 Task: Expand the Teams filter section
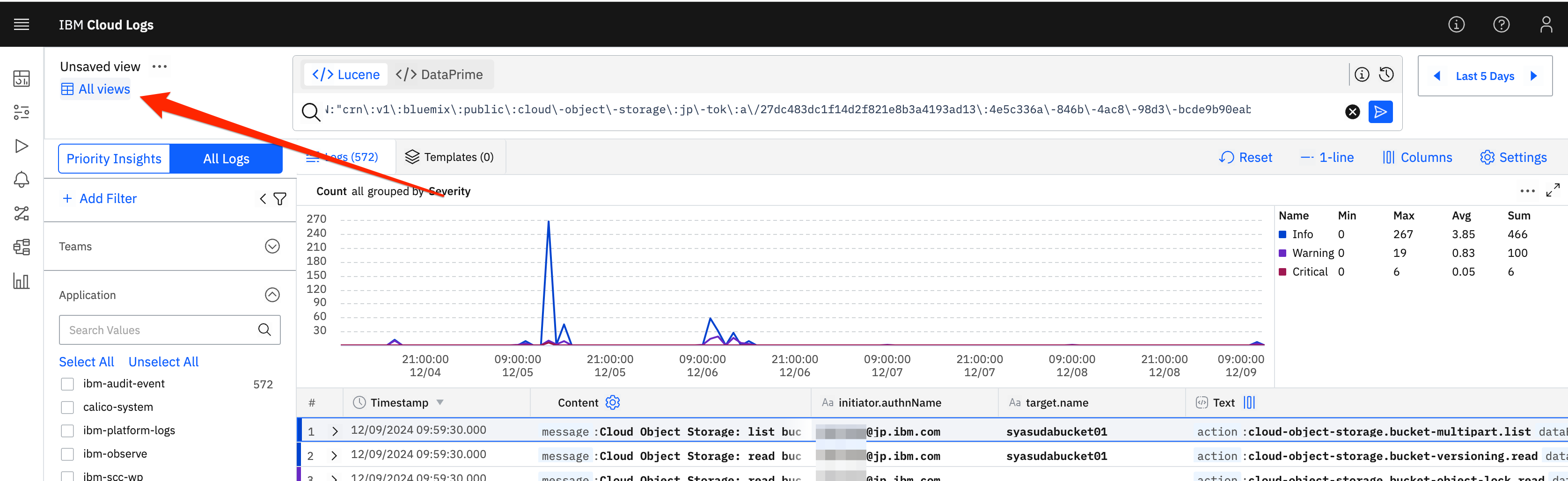click(x=271, y=246)
